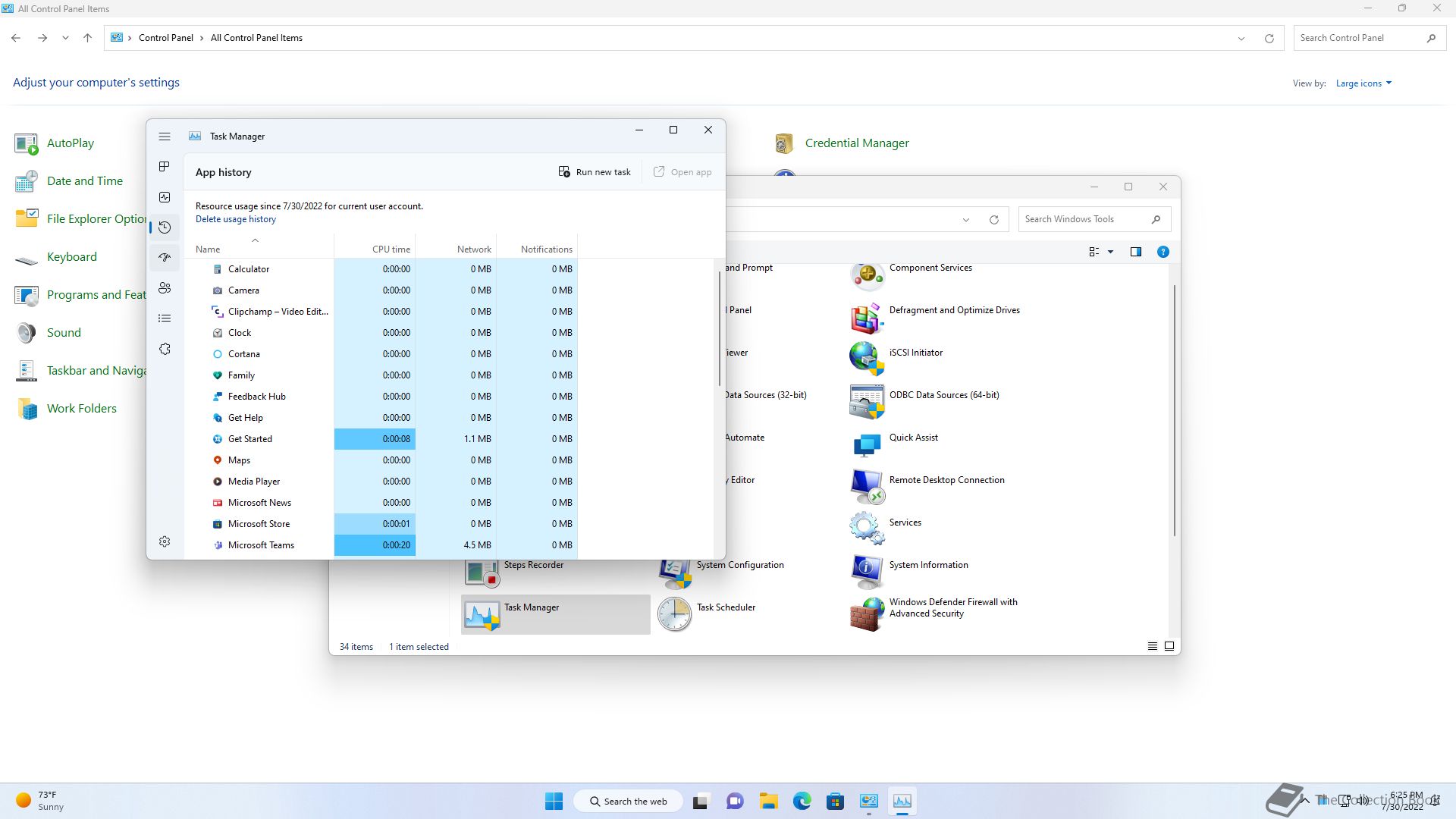
Task: Click Run new task button
Action: [595, 172]
